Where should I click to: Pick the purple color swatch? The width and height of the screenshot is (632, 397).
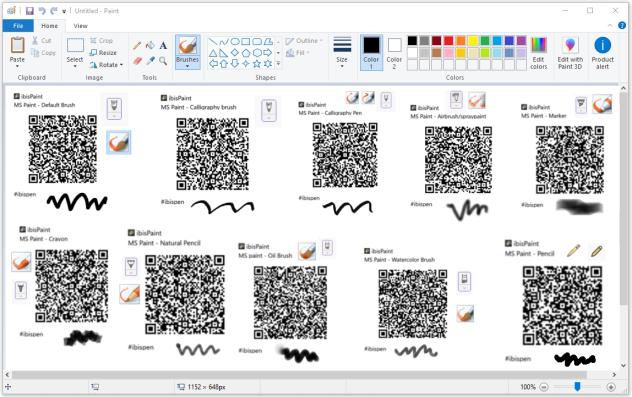[521, 40]
